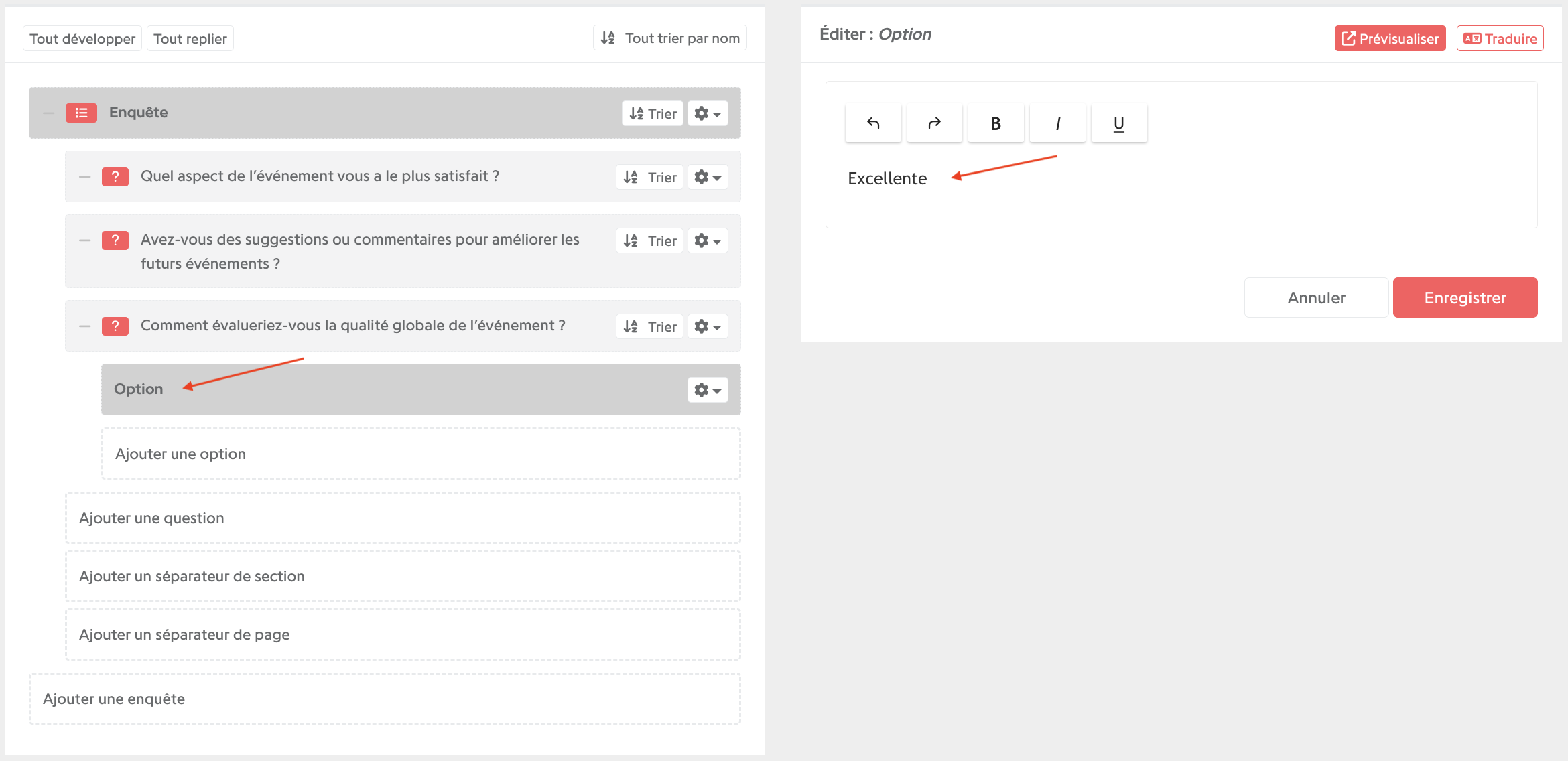1568x761 pixels.
Task: Click 'Tout replier' to collapse all
Action: coord(190,38)
